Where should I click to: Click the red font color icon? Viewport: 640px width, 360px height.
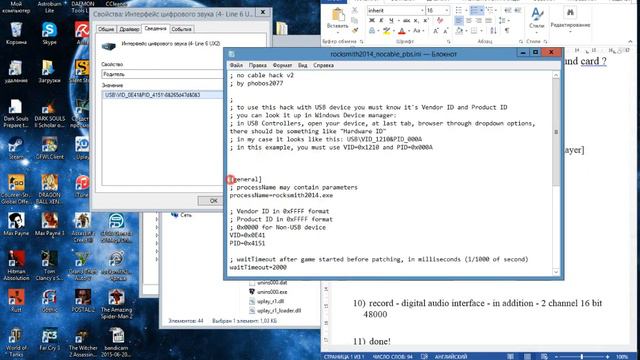pyautogui.click(x=402, y=31)
